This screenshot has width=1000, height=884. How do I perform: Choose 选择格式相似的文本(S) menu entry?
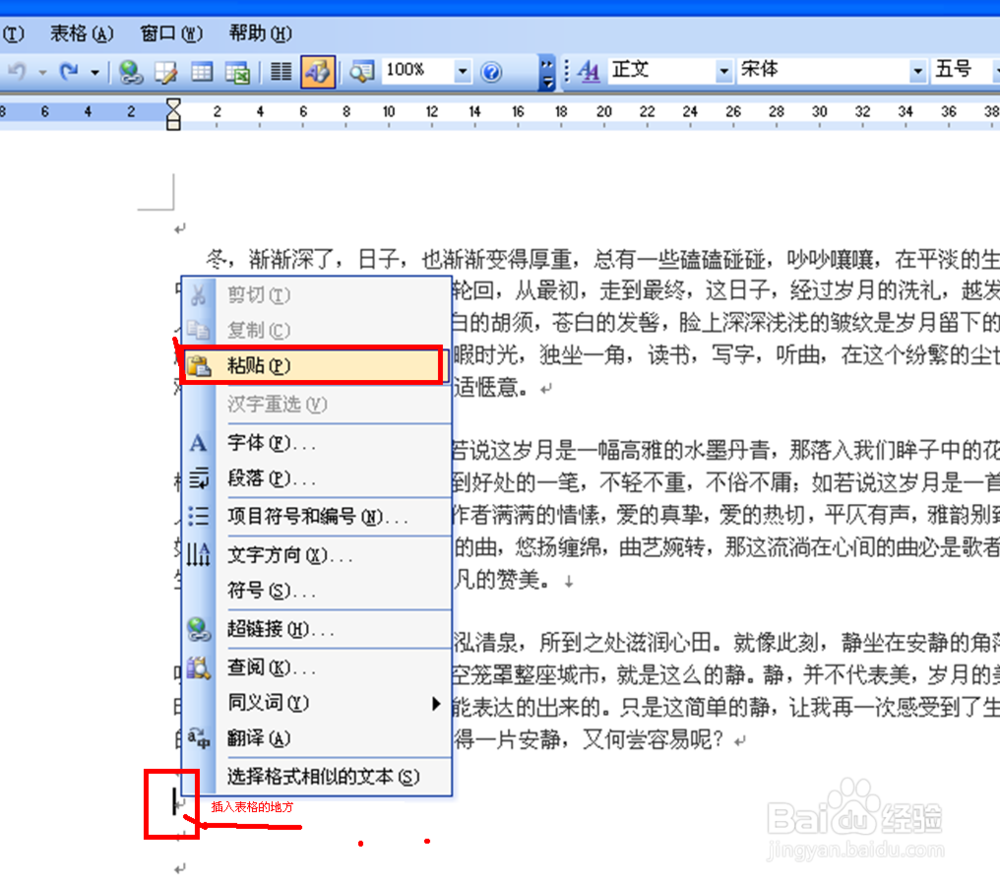316,777
